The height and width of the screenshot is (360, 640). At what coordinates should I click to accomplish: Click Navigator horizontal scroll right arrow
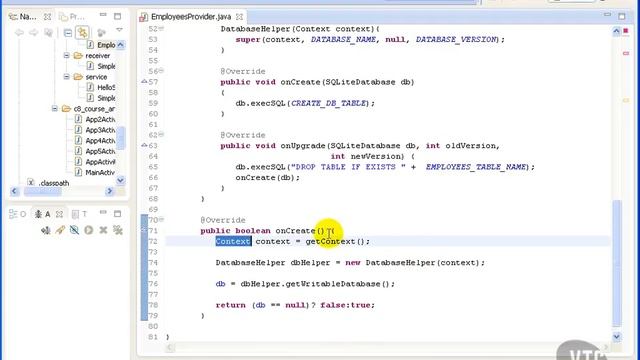110,191
